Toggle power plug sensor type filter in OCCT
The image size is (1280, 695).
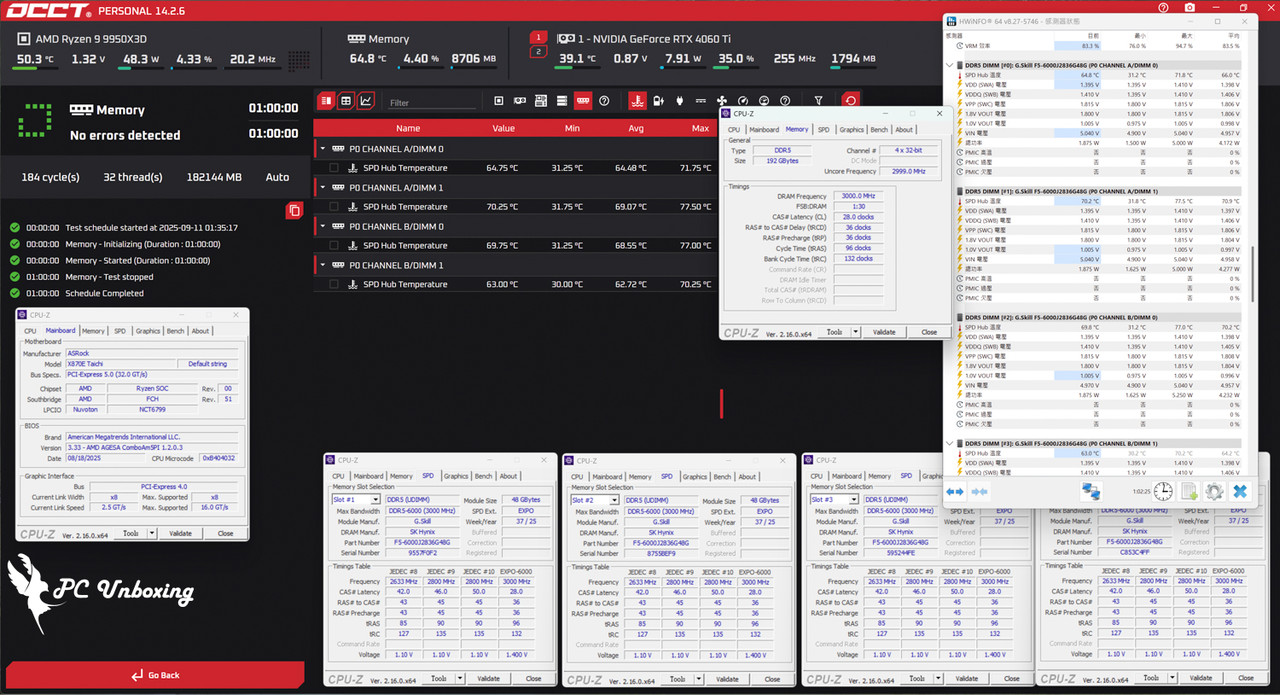point(680,101)
